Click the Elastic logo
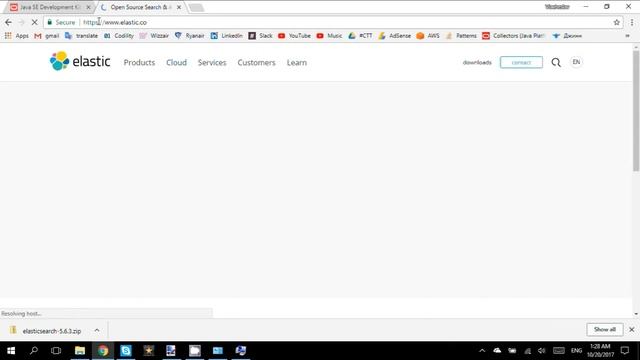 pyautogui.click(x=80, y=61)
